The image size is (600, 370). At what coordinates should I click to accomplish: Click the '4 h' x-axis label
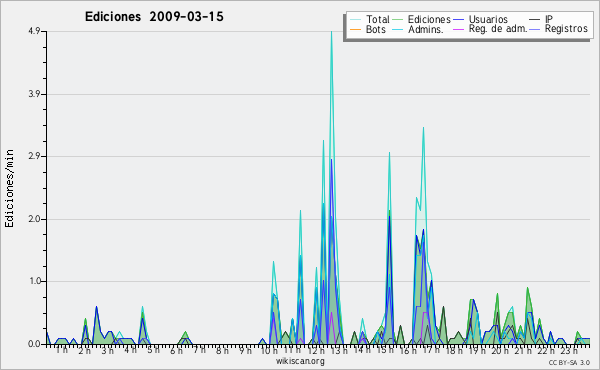coord(130,350)
